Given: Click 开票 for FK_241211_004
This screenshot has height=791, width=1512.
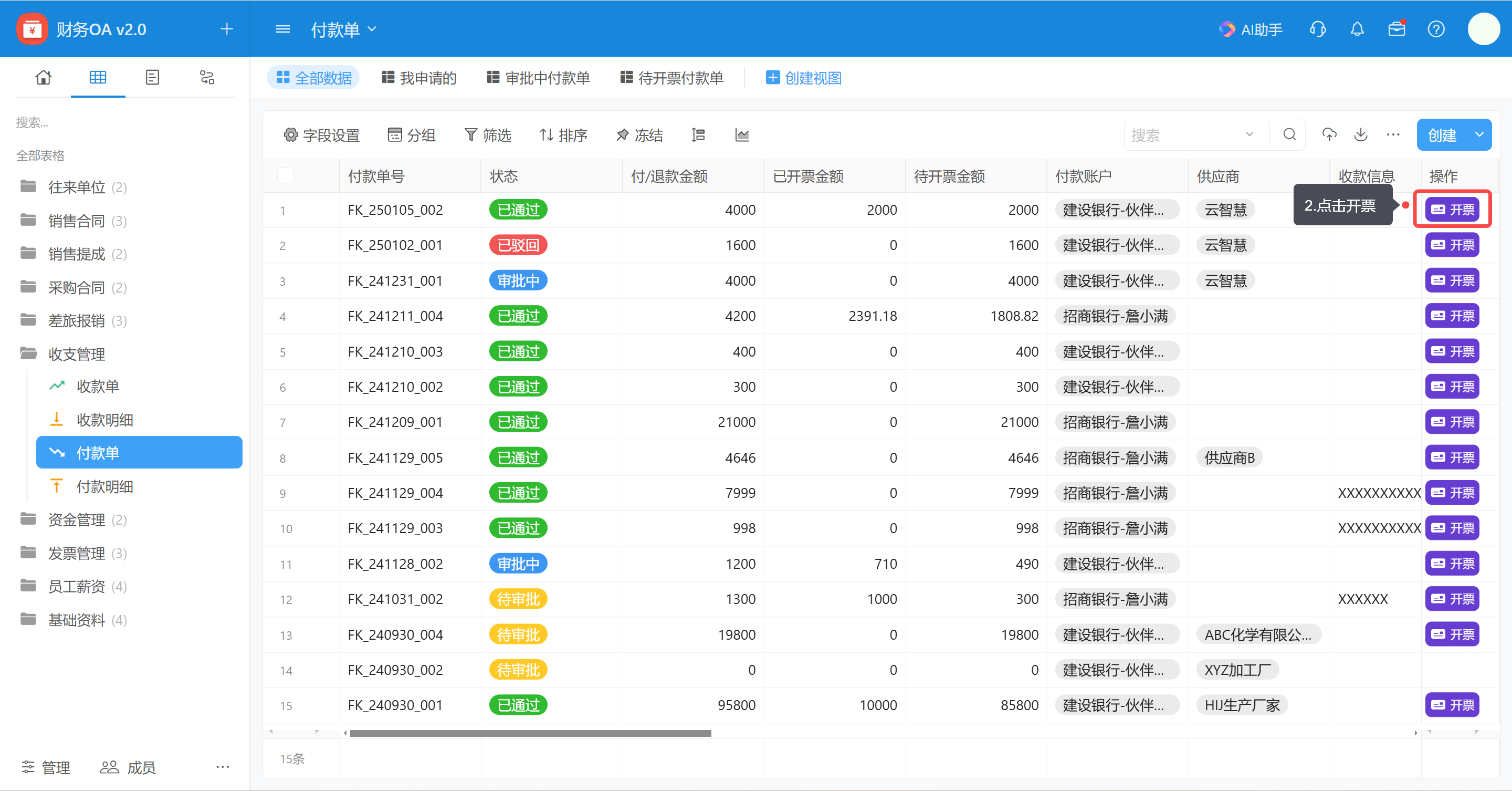Looking at the screenshot, I should [x=1452, y=315].
